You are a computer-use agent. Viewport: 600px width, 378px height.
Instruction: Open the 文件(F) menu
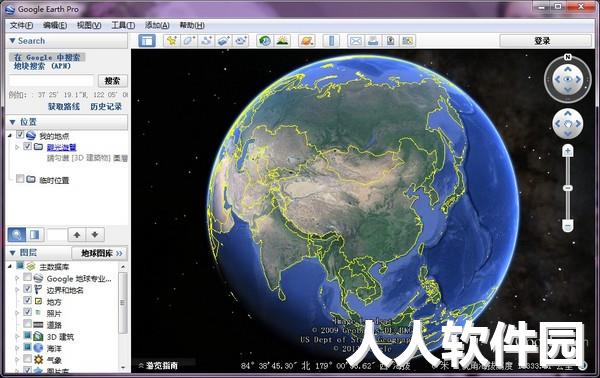point(21,26)
